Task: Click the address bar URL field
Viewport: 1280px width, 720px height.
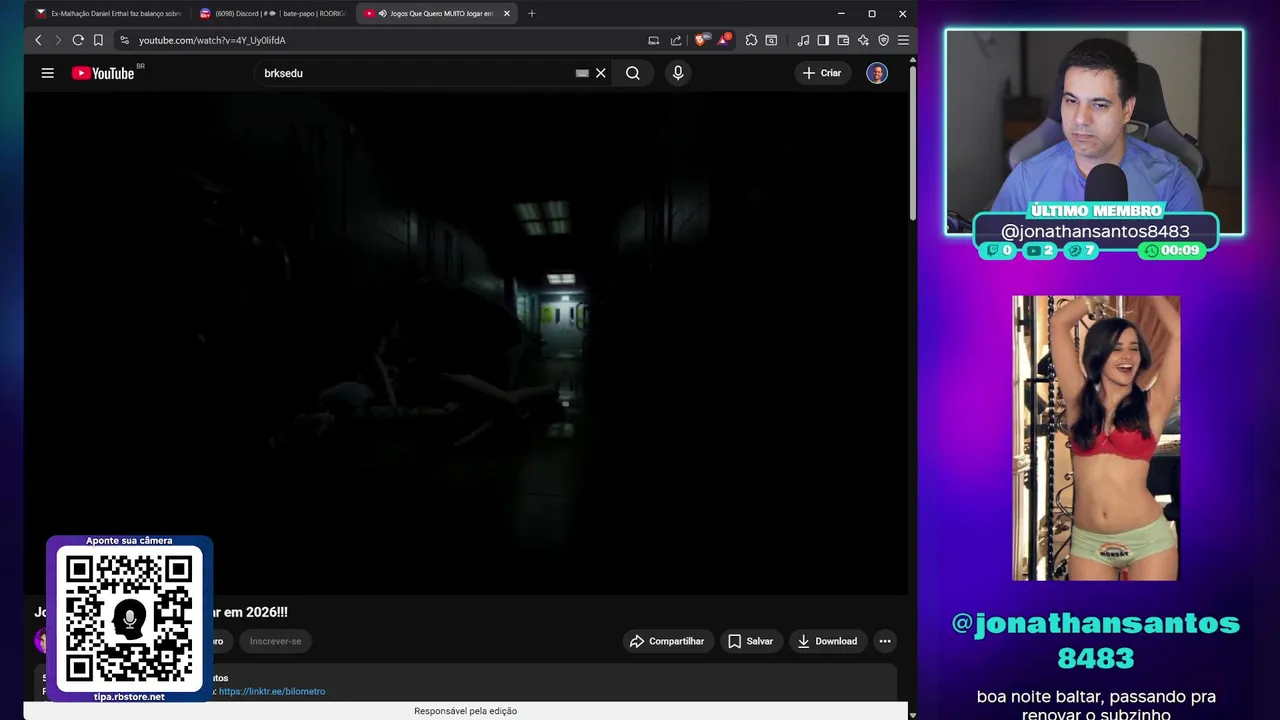Action: click(x=380, y=40)
